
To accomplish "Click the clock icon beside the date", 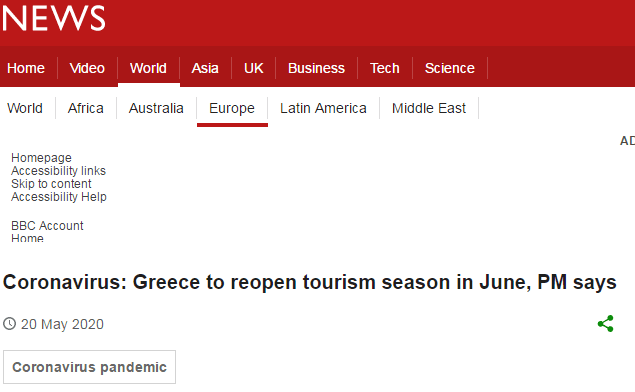I will [9, 324].
